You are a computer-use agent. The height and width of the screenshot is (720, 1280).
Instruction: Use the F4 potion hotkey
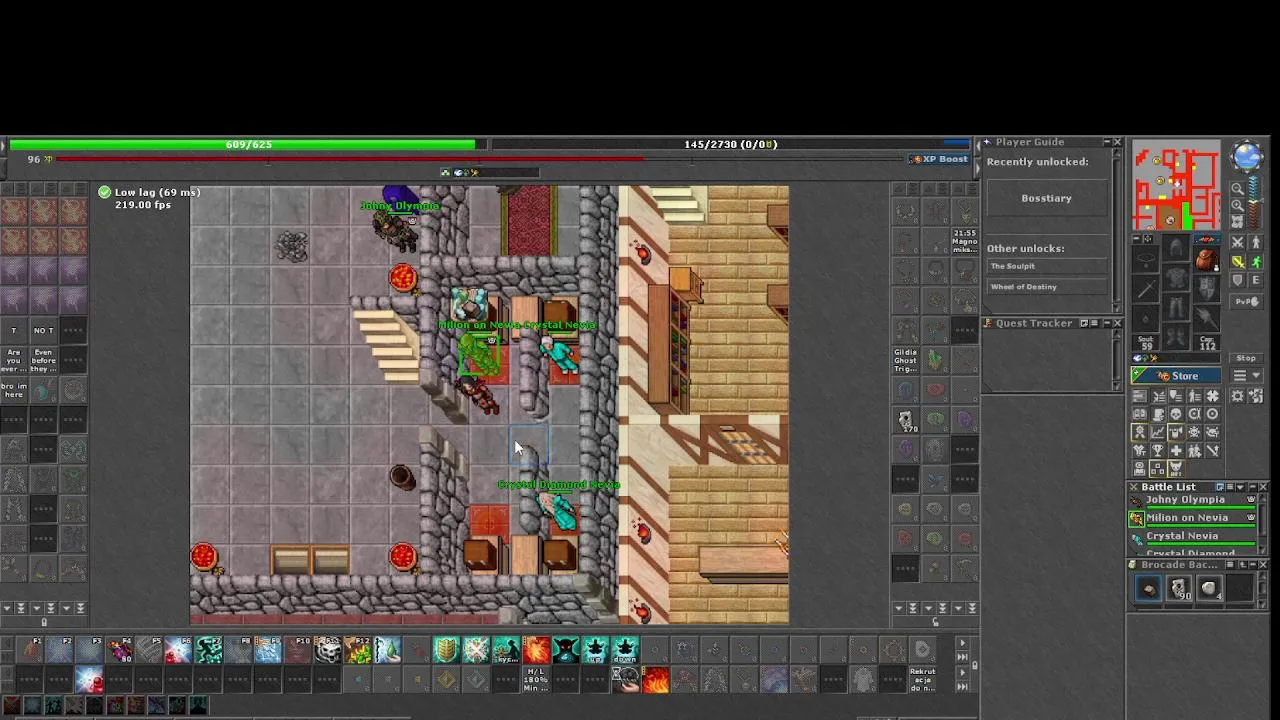119,650
